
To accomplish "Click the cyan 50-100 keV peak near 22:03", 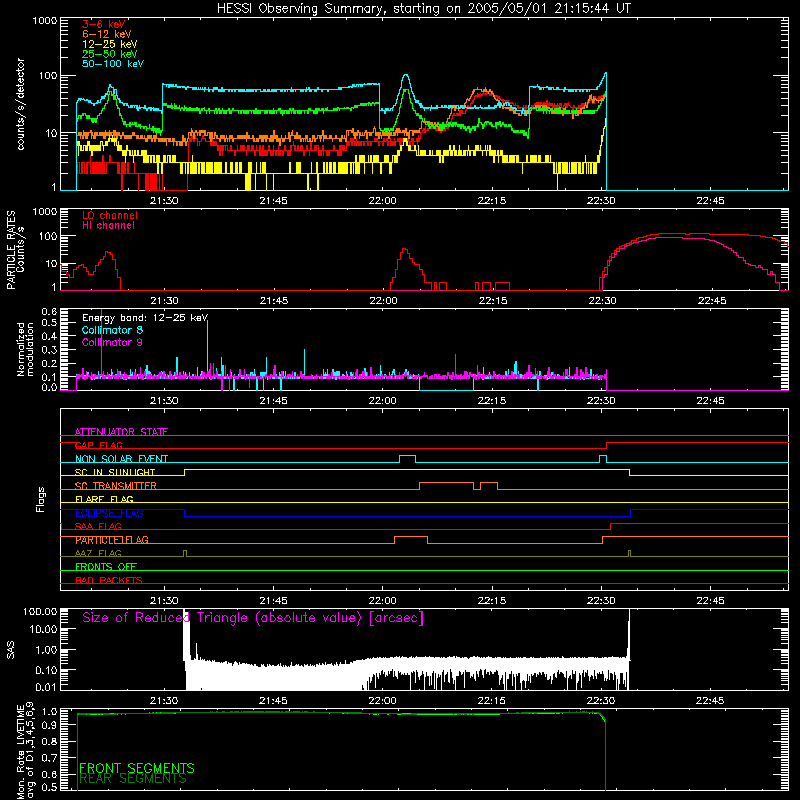I will point(406,76).
